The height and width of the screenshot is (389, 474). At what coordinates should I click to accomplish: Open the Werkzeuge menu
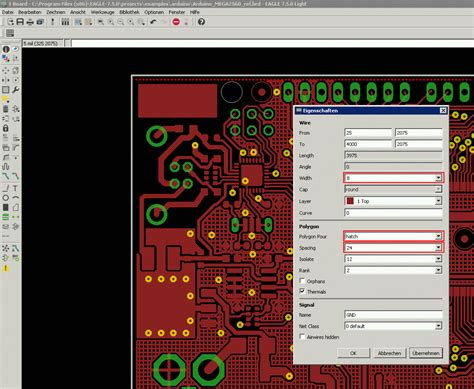click(x=102, y=12)
